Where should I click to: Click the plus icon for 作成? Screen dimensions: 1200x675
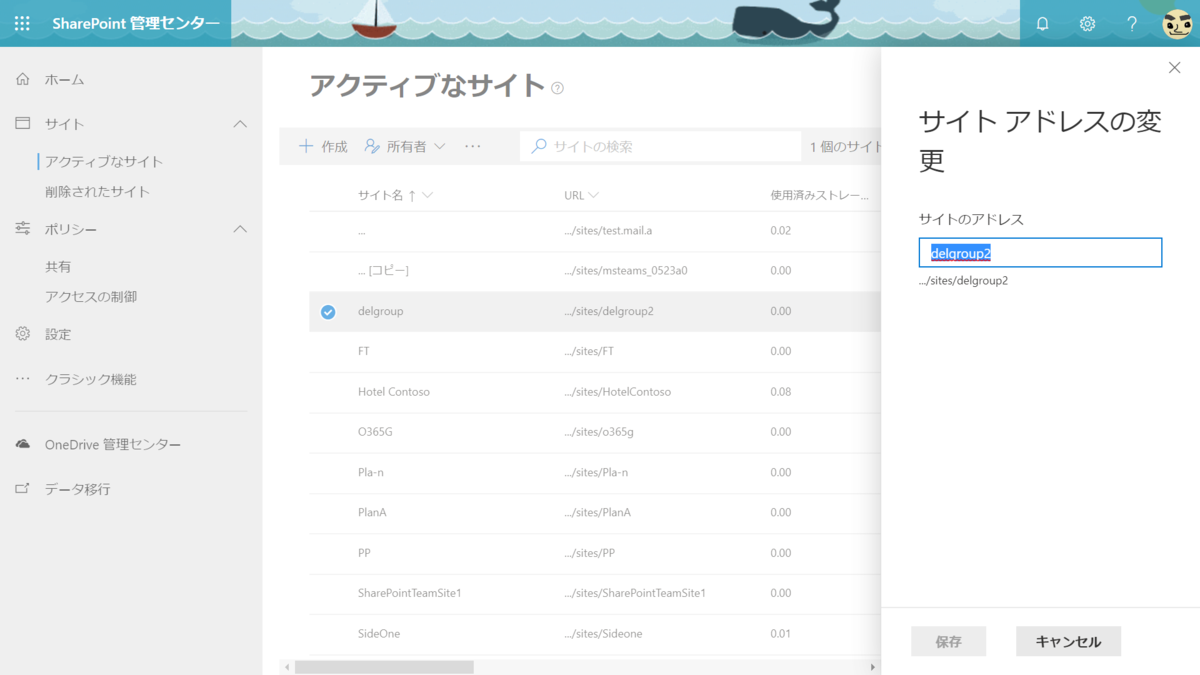[x=306, y=146]
